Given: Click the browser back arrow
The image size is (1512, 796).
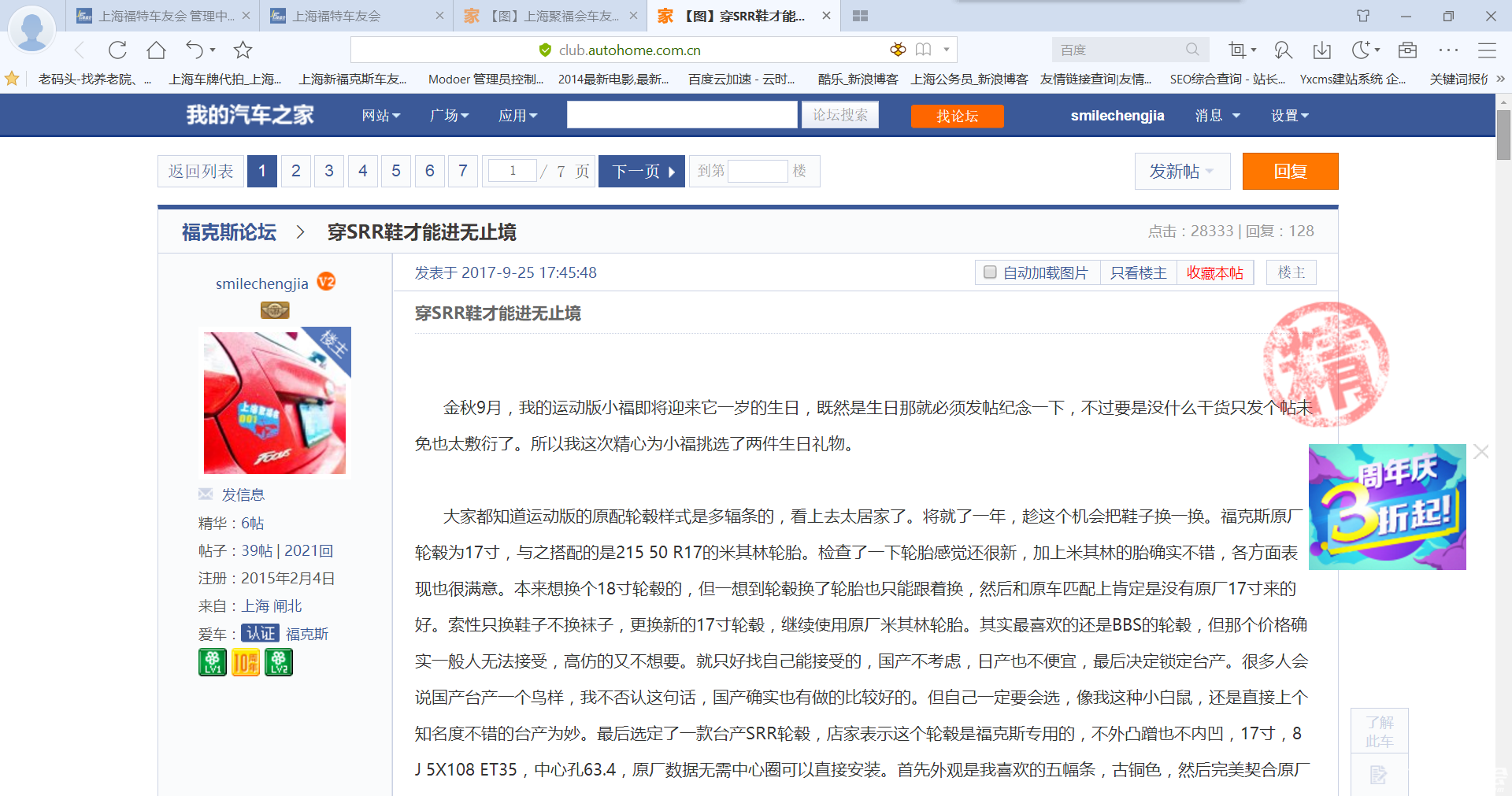Looking at the screenshot, I should tap(80, 50).
